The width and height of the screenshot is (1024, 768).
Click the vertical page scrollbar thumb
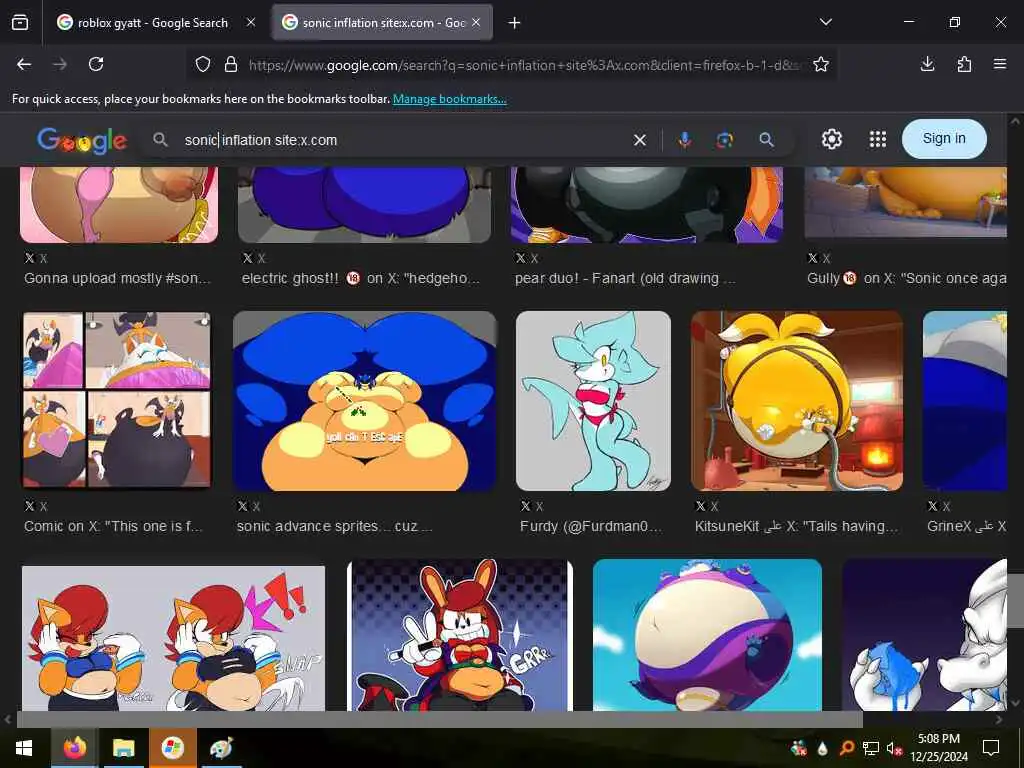click(1015, 601)
